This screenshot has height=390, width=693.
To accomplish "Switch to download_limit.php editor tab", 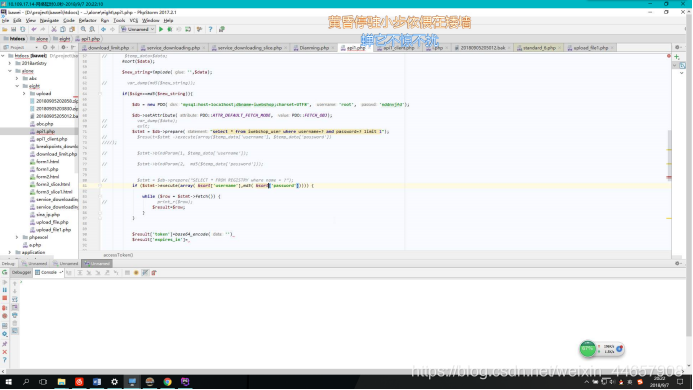I will 108,48.
